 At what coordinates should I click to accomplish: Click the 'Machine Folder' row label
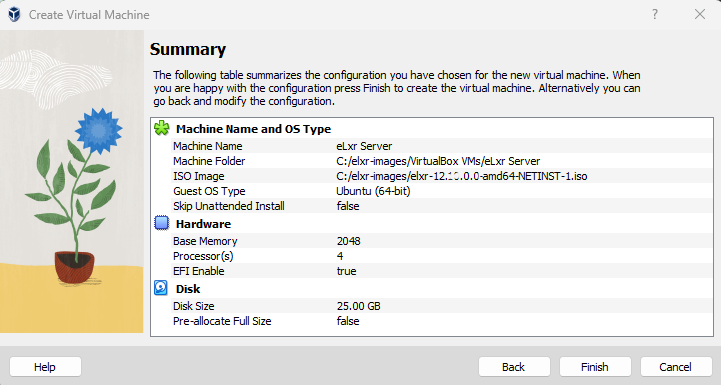click(x=209, y=161)
